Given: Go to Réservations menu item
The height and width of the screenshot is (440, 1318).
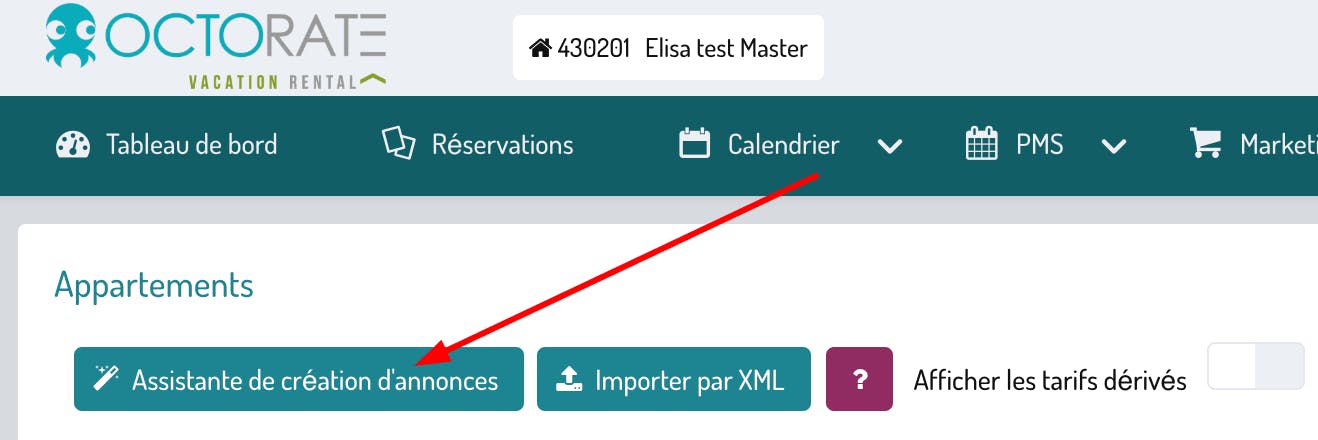Looking at the screenshot, I should [x=502, y=145].
